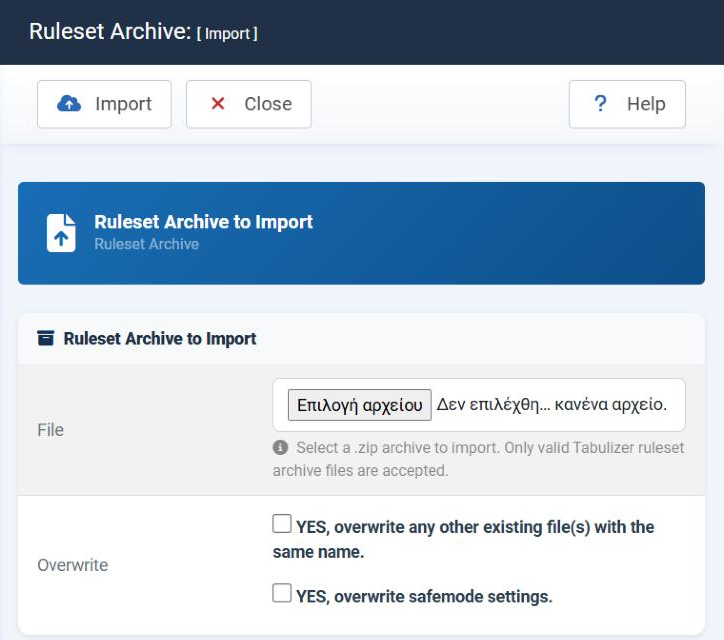724x640 pixels.
Task: Click the file input field showing no file selected
Action: pyautogui.click(x=479, y=405)
